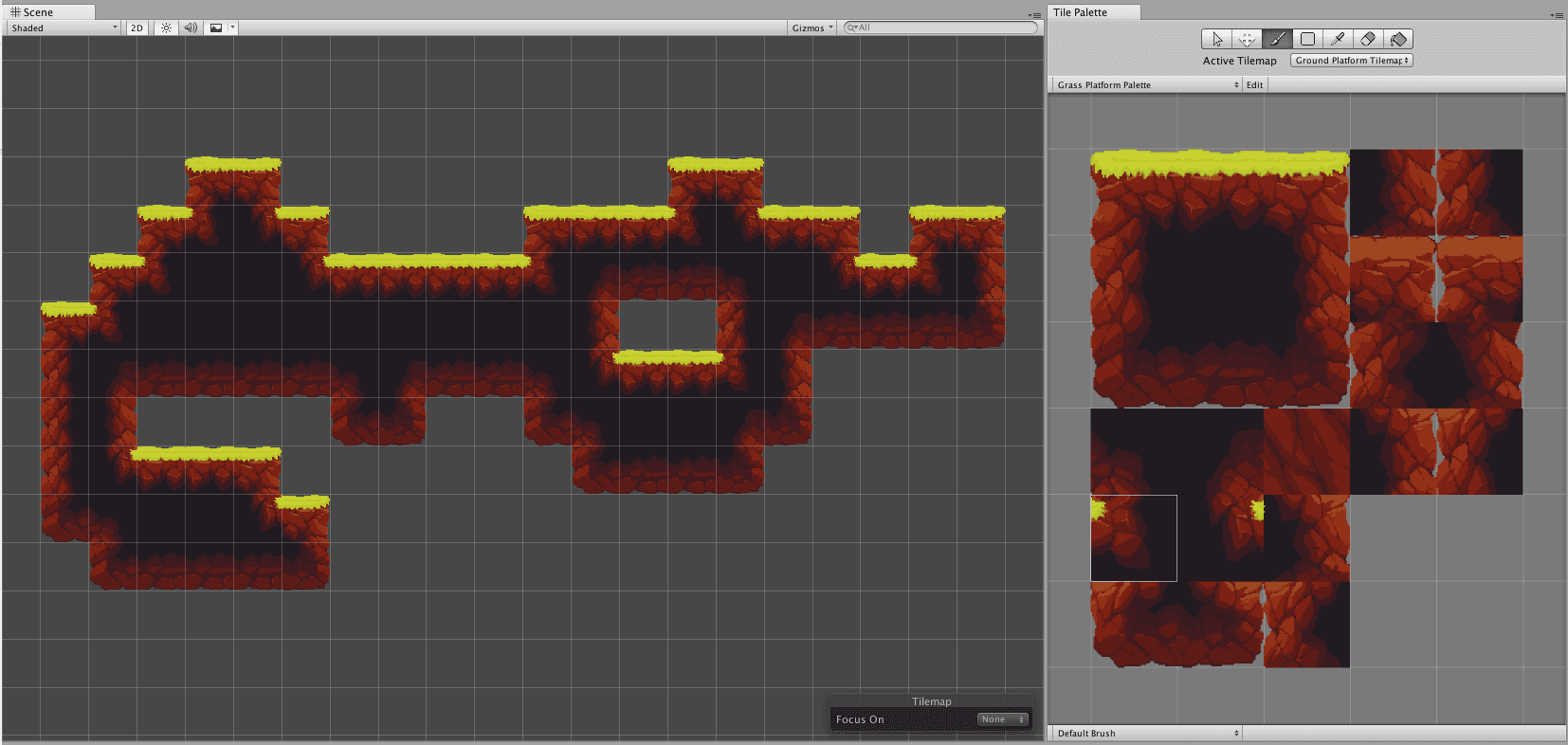The image size is (1568, 745).
Task: Activate the Paintbrush tool
Action: (x=1277, y=39)
